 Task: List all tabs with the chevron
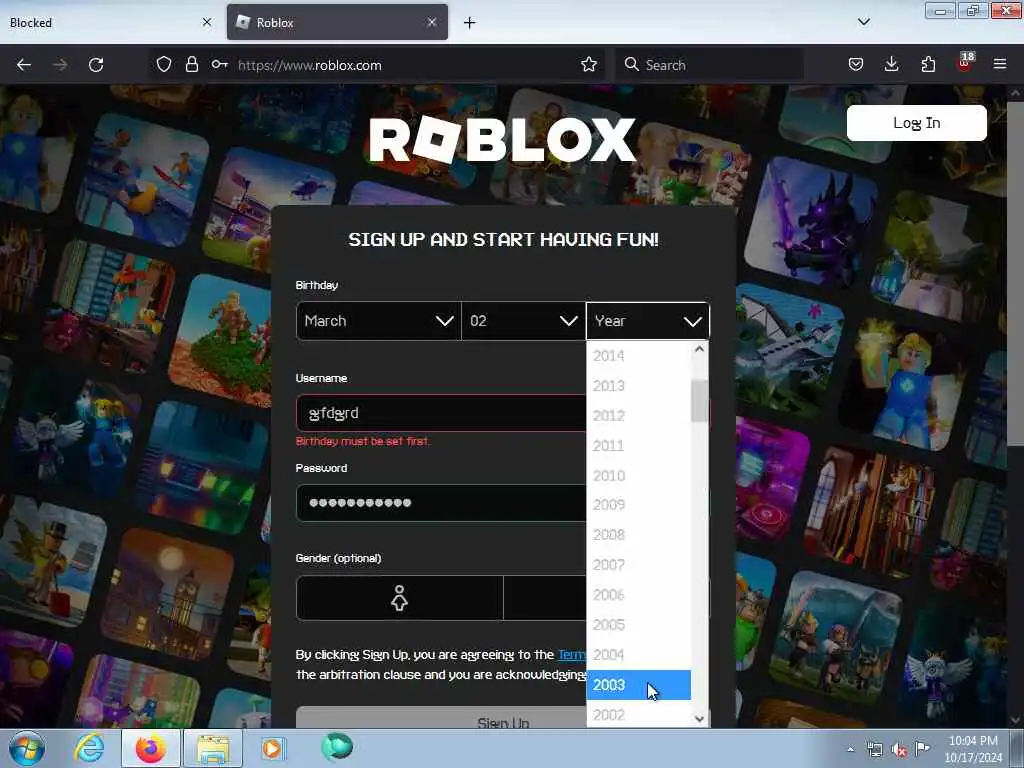tap(864, 22)
